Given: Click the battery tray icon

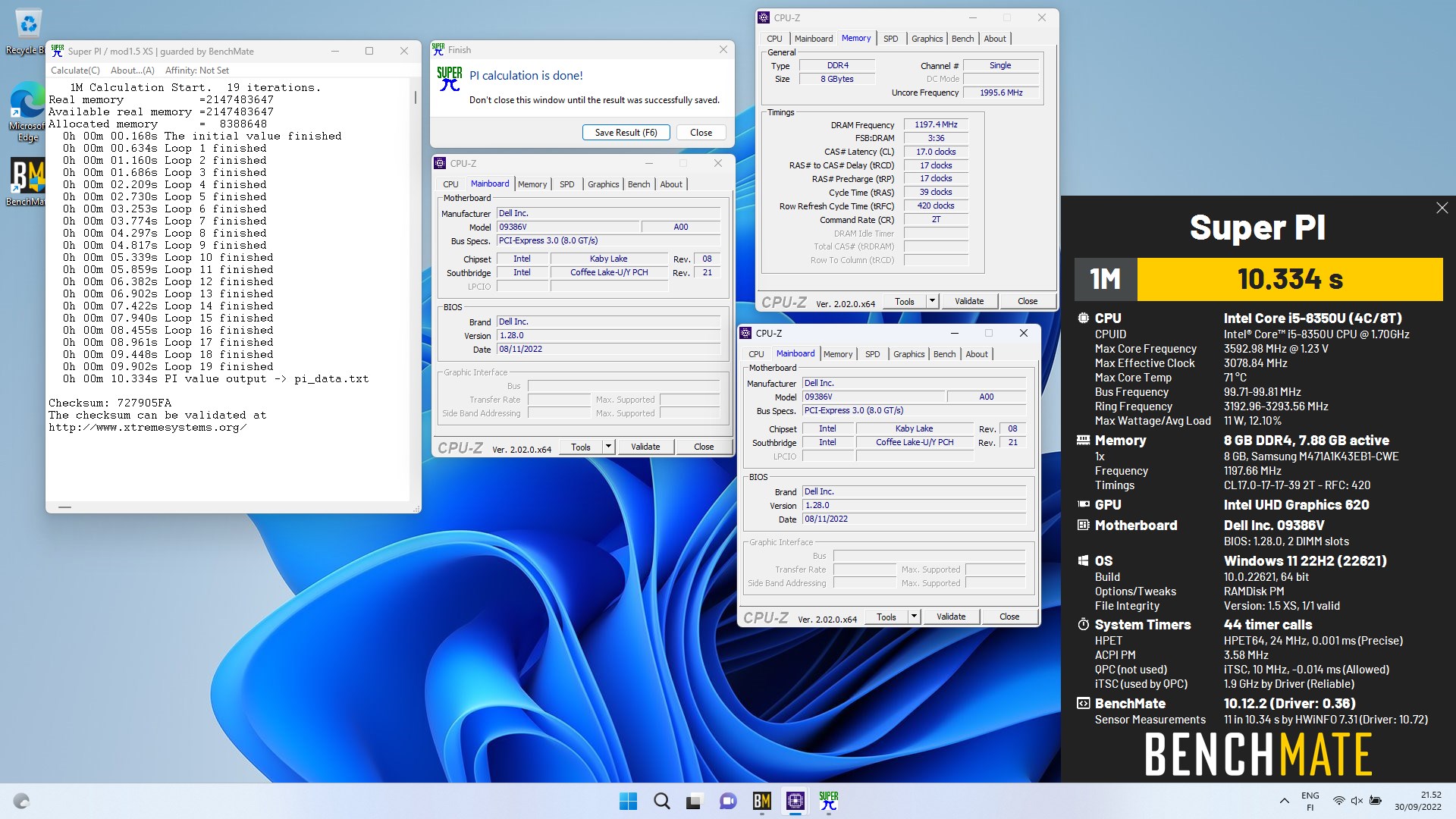Looking at the screenshot, I should 1376,801.
